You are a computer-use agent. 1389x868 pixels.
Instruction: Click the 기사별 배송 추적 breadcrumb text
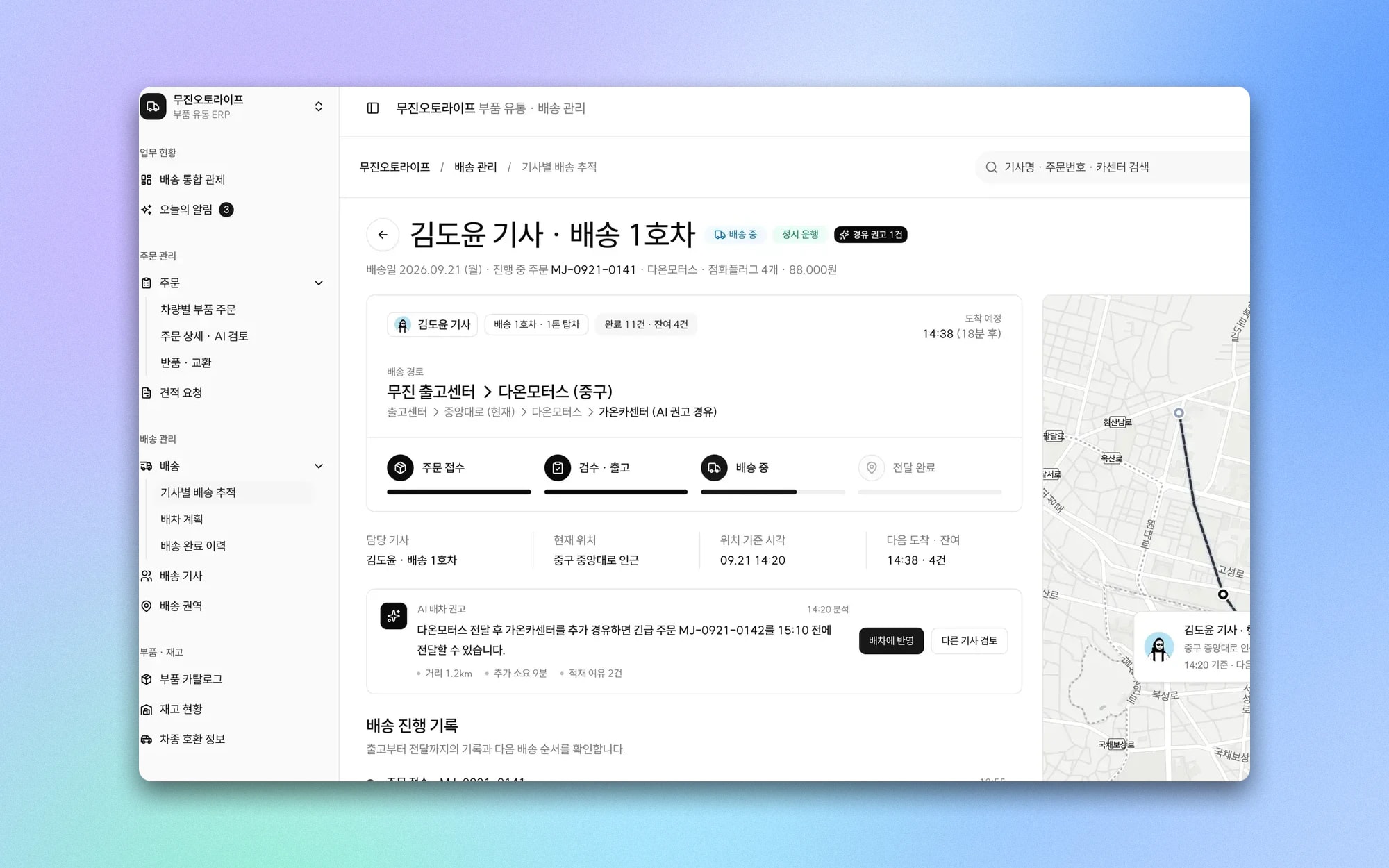[559, 167]
